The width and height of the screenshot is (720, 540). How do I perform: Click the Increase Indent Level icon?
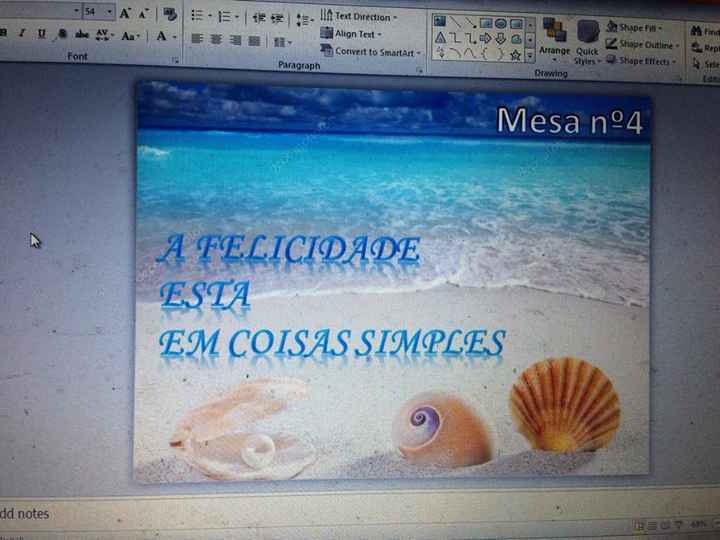pyautogui.click(x=277, y=18)
